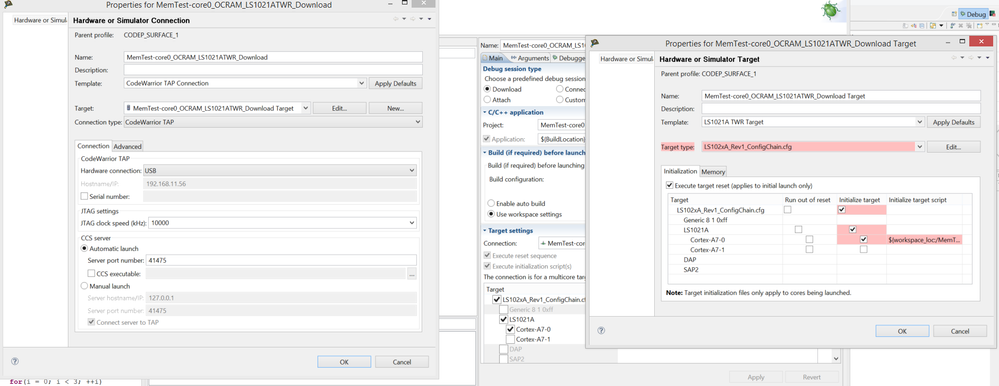Click New button next to Target
This screenshot has width=999, height=386.
point(395,108)
